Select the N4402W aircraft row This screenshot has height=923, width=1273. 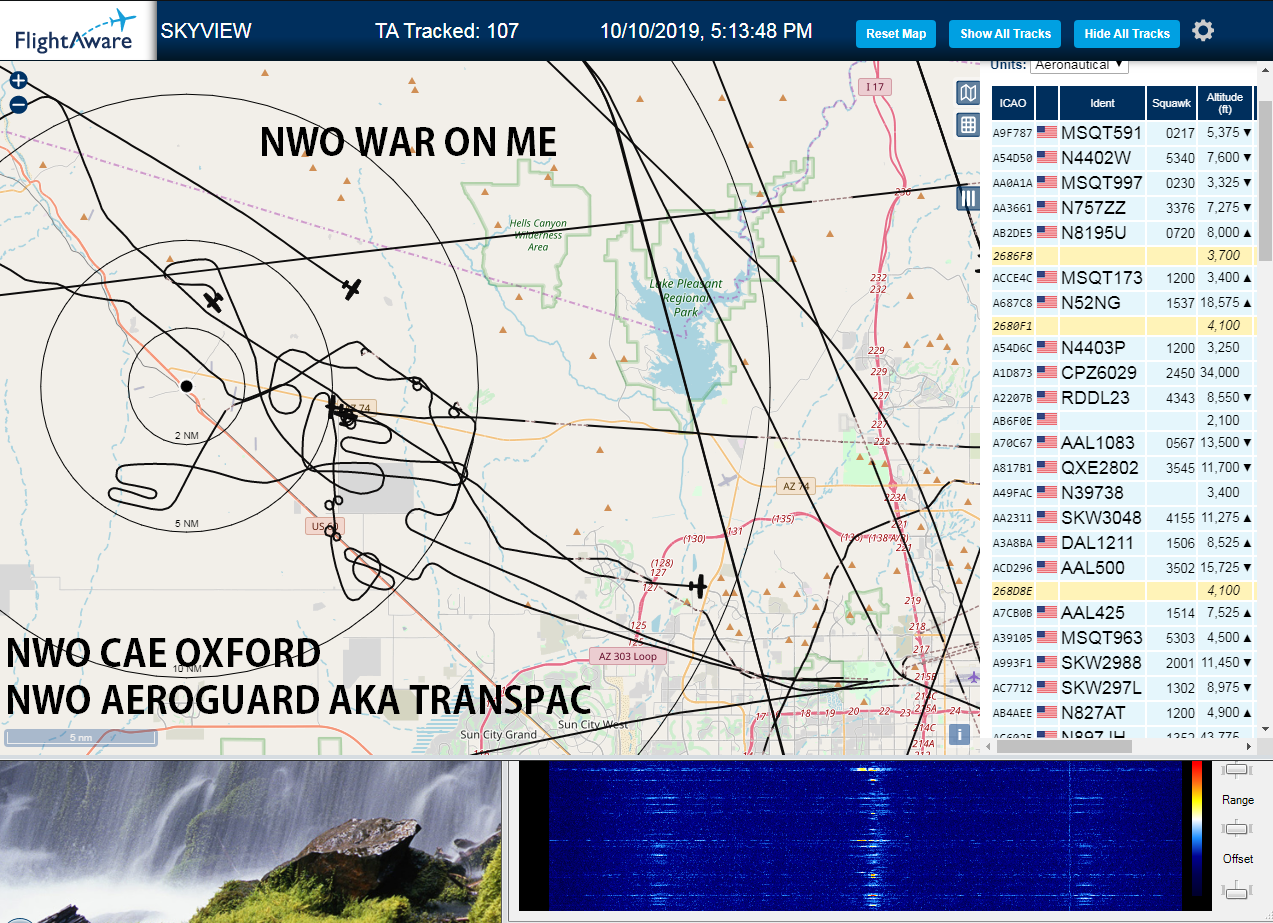(1122, 157)
